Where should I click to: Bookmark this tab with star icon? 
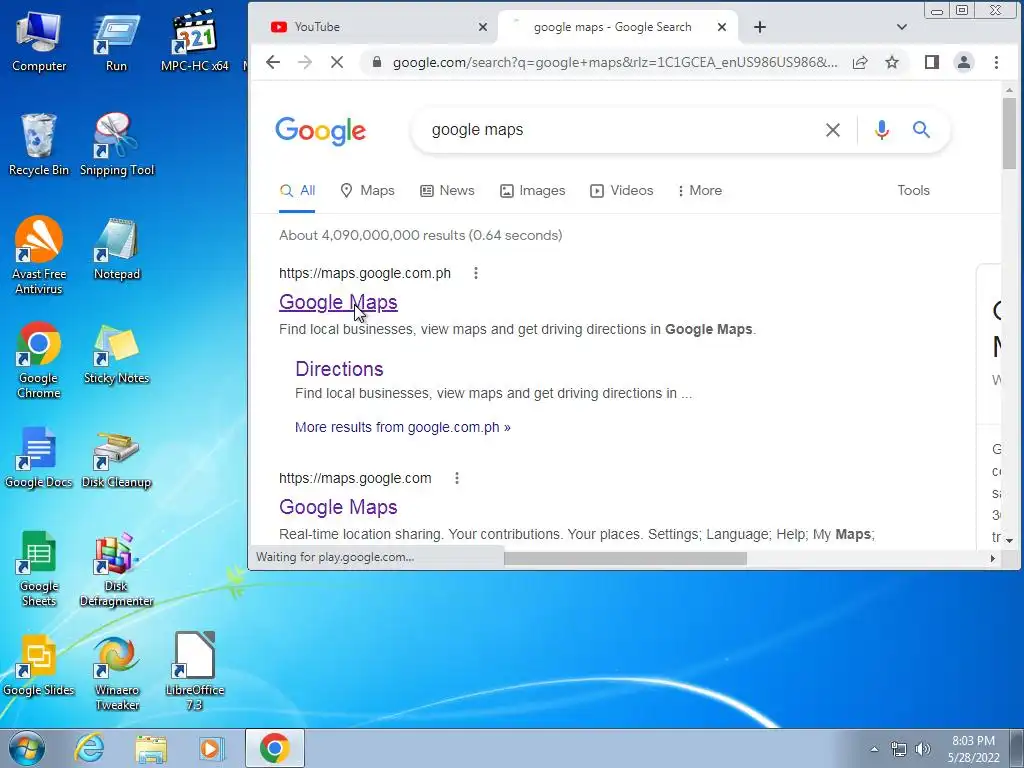(x=892, y=62)
